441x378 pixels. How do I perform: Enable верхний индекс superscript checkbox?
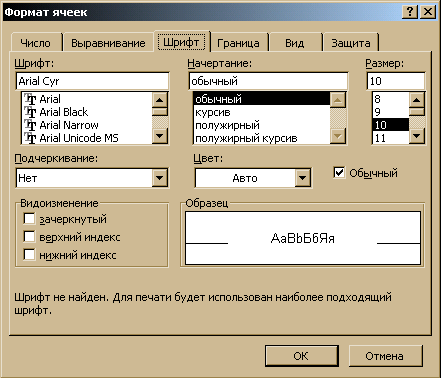point(29,237)
